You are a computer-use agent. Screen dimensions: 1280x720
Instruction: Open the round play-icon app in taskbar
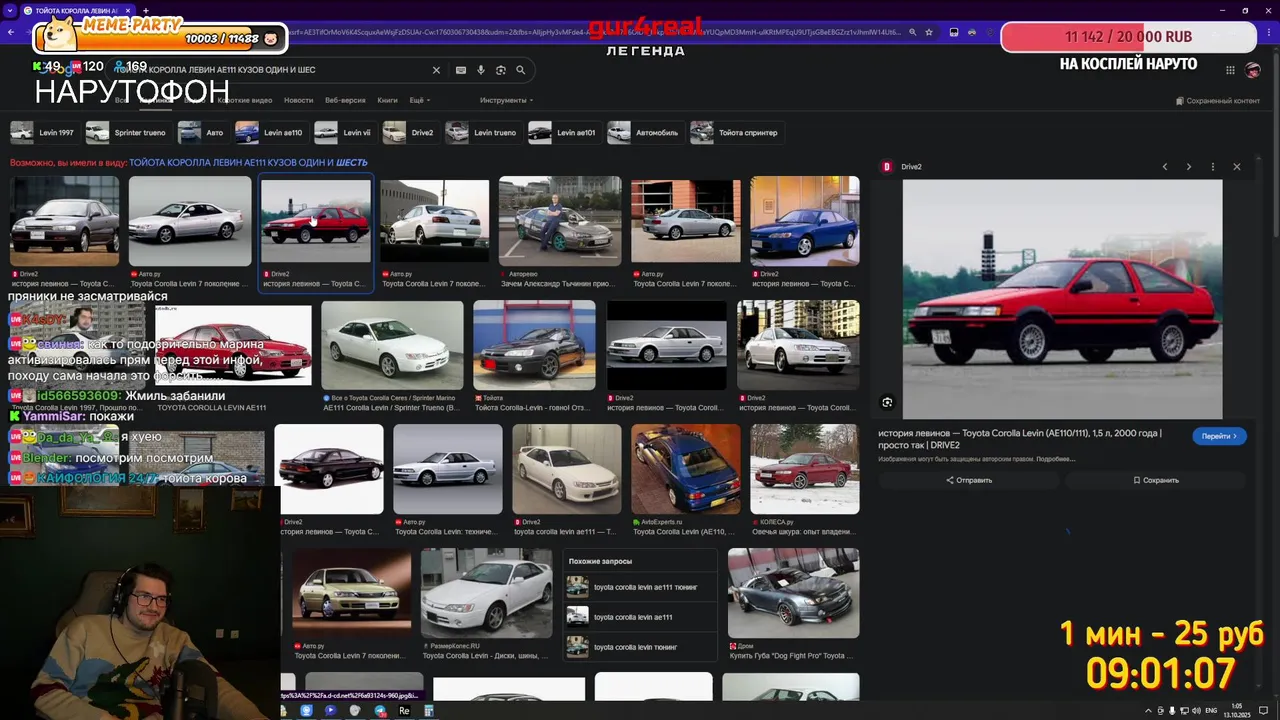(331, 711)
